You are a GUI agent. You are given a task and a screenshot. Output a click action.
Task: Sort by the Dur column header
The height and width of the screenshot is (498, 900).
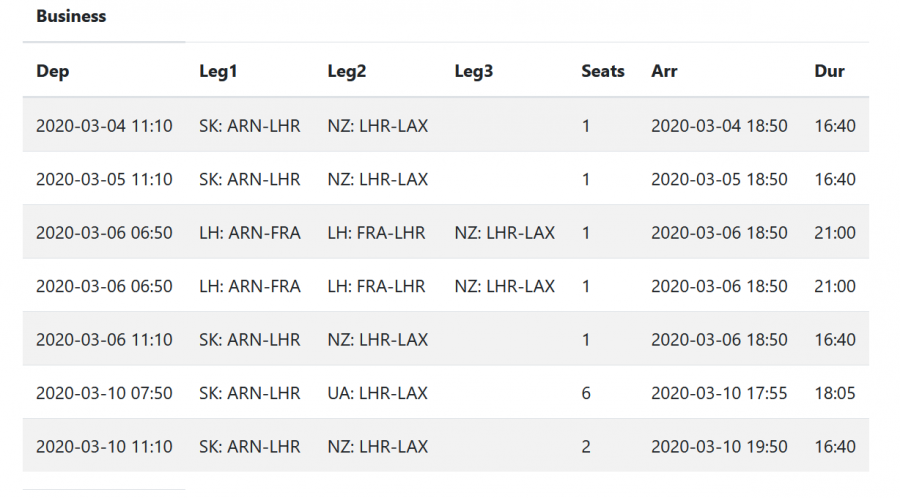829,71
